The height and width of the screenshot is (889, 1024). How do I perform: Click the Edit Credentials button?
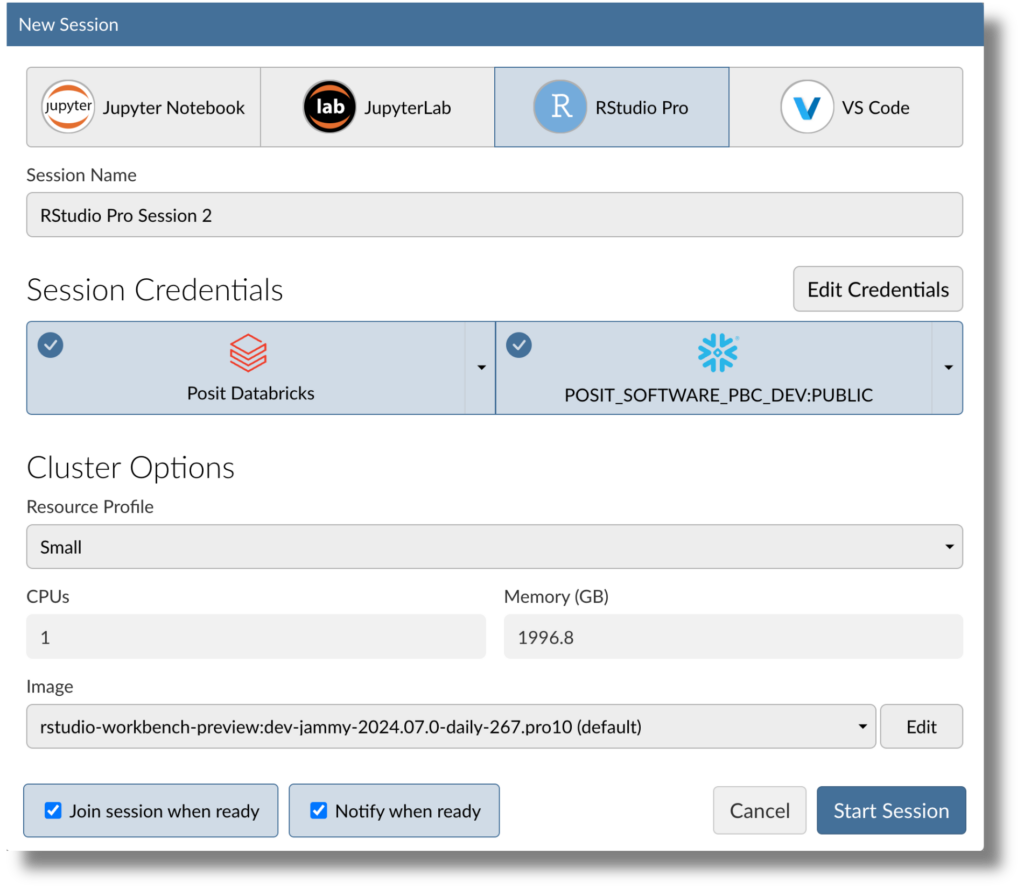pyautogui.click(x=877, y=289)
